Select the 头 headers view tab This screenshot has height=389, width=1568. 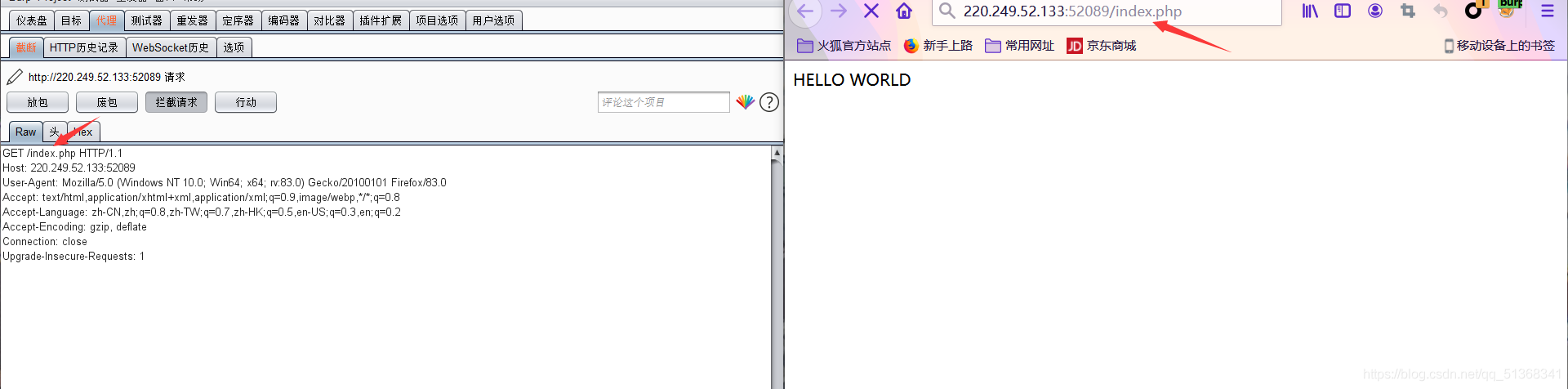pos(55,132)
